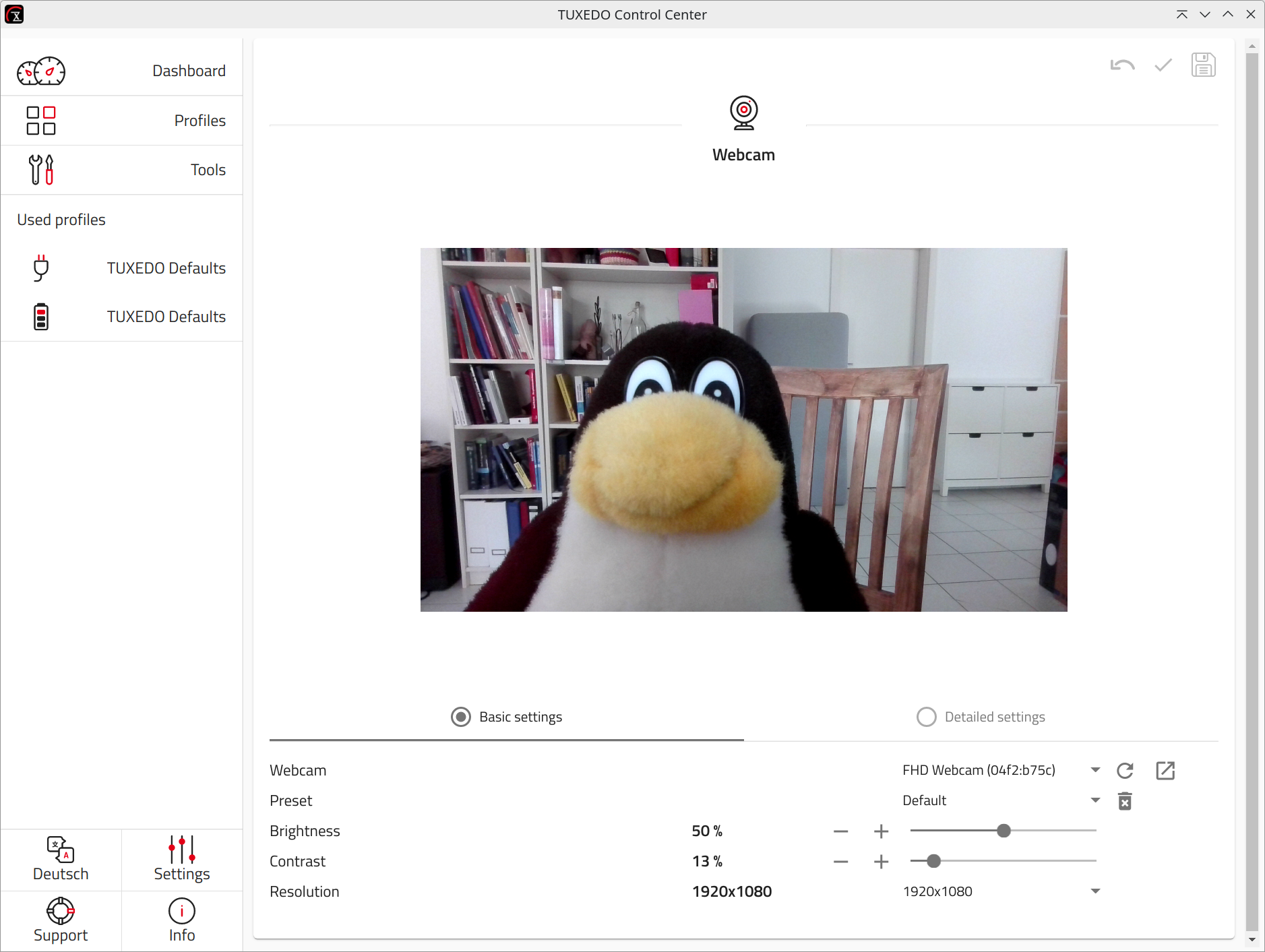Click the vertical scrollbar thumb
This screenshot has width=1265, height=952.
[1252, 492]
